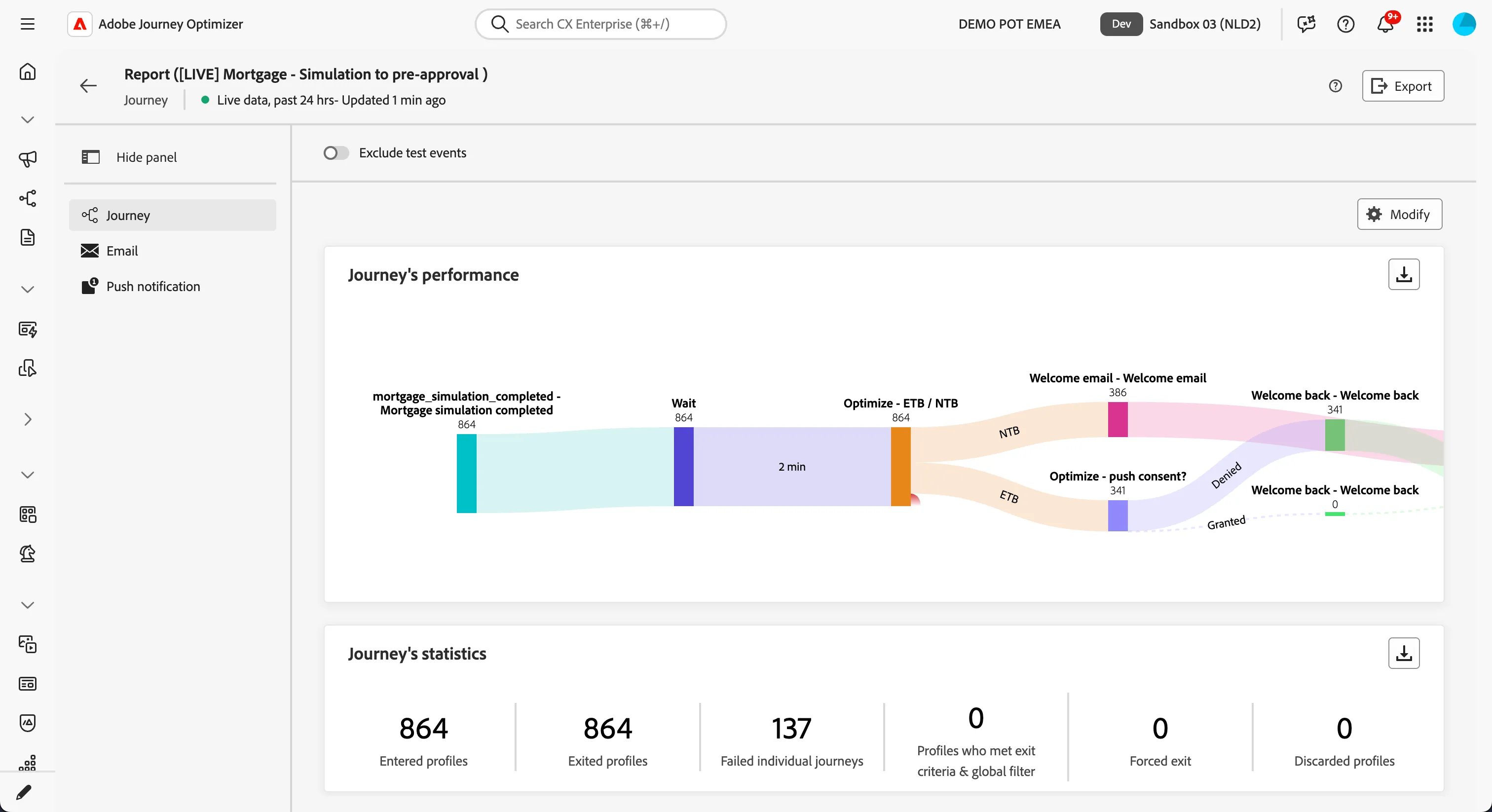Open the Home icon in sidebar

coord(27,72)
